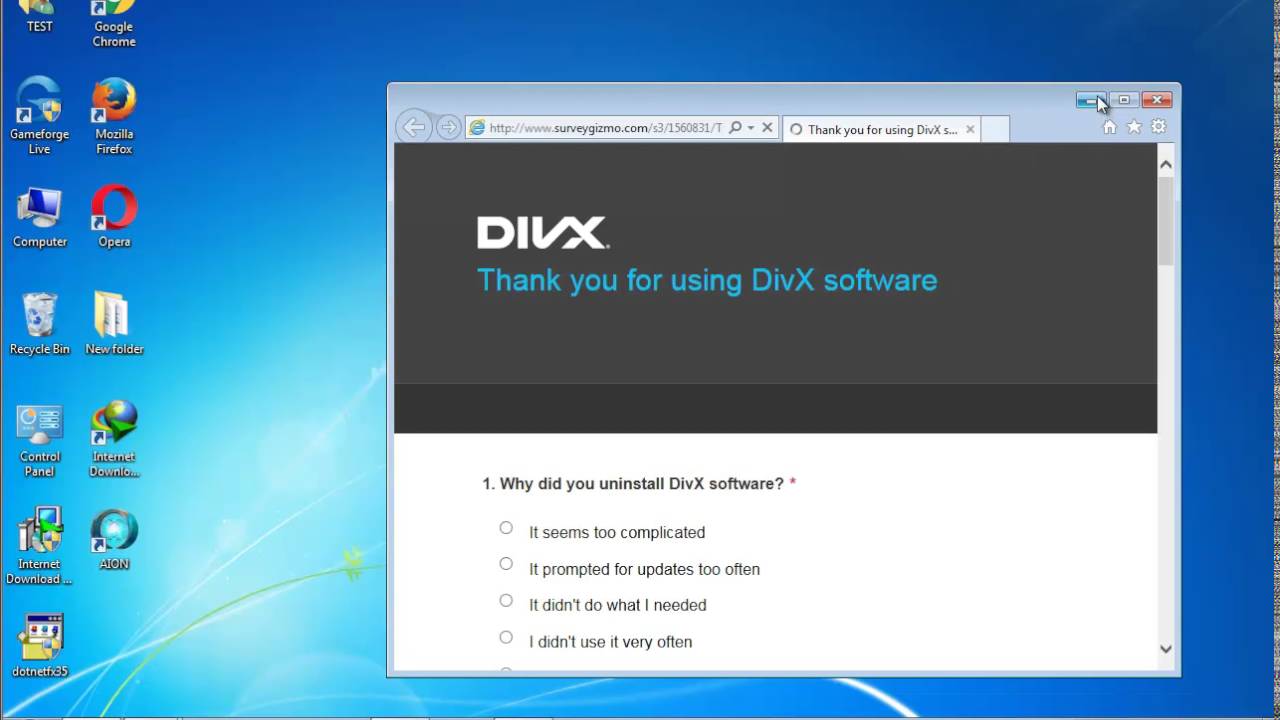Expand the address bar autocomplete dropdown arrow

pyautogui.click(x=750, y=128)
